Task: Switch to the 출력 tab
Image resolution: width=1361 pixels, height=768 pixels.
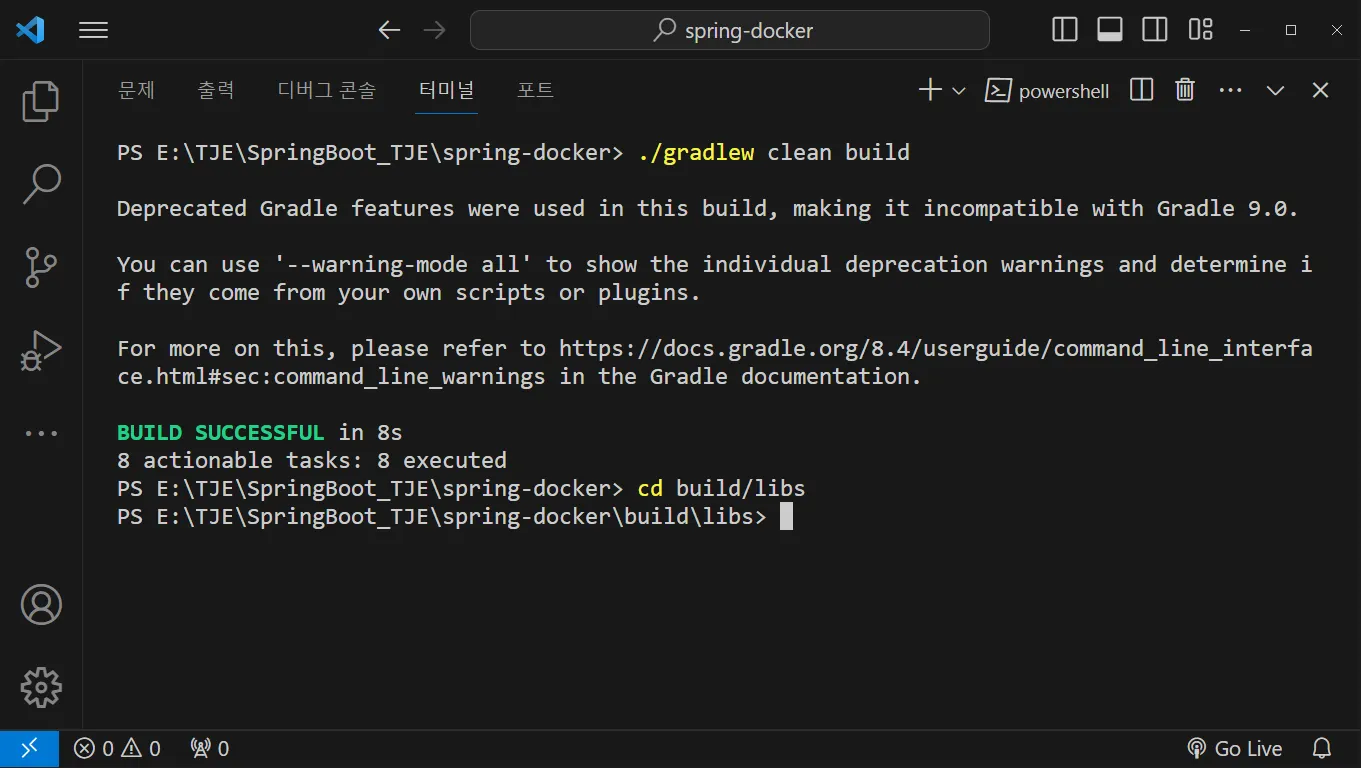Action: pos(216,90)
